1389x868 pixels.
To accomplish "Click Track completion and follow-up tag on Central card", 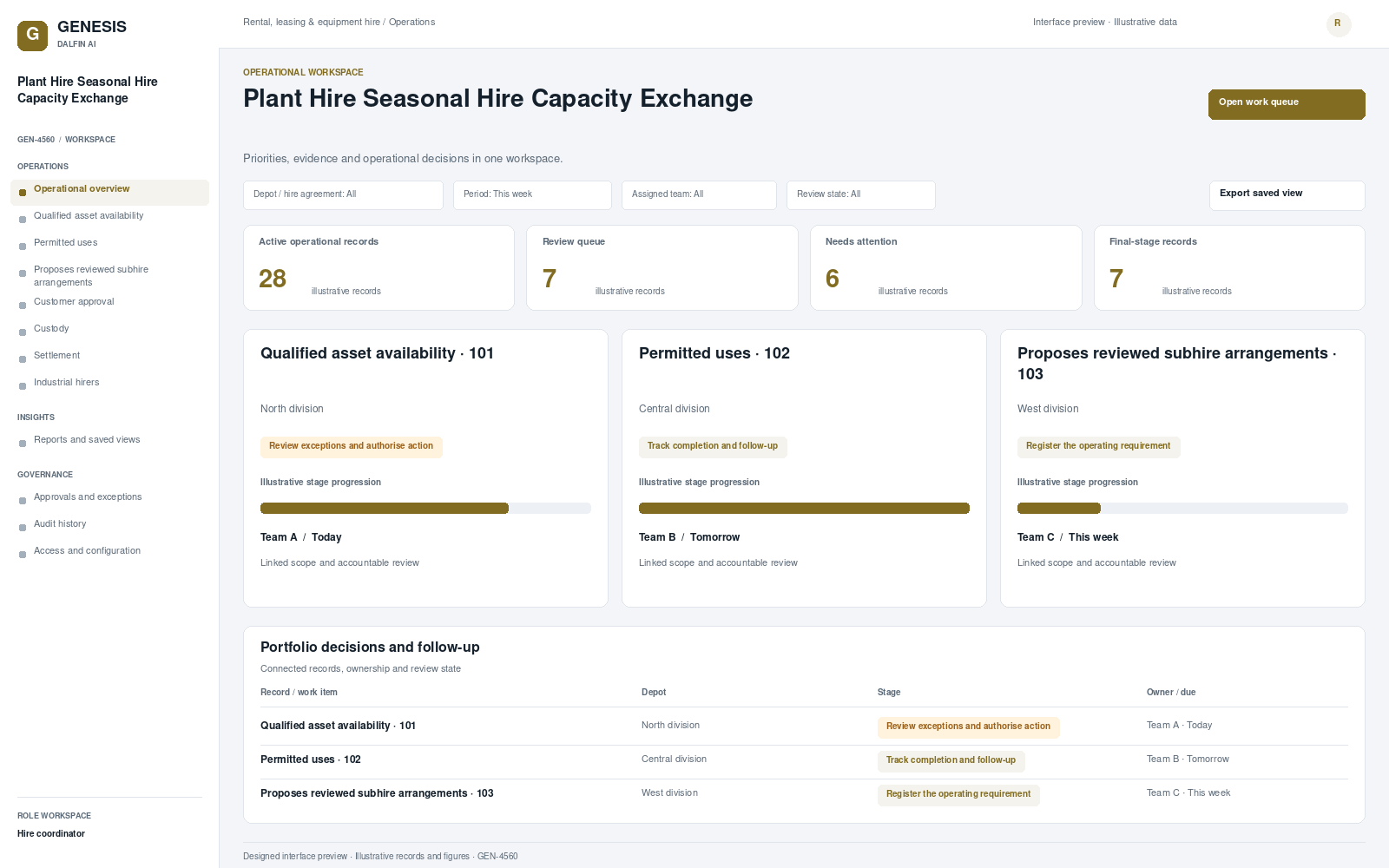I will 713,447.
